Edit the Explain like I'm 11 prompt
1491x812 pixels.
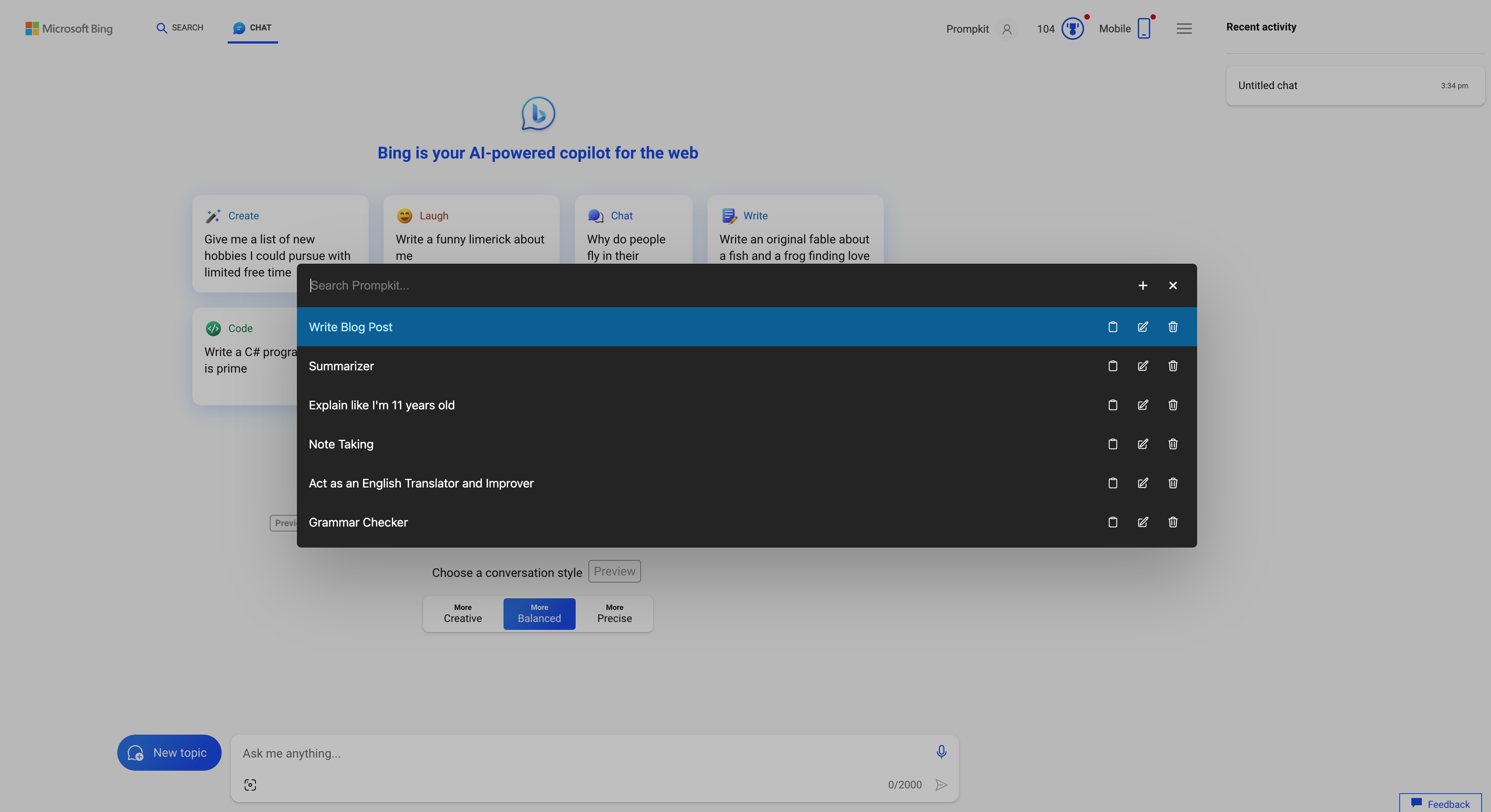coord(1143,405)
